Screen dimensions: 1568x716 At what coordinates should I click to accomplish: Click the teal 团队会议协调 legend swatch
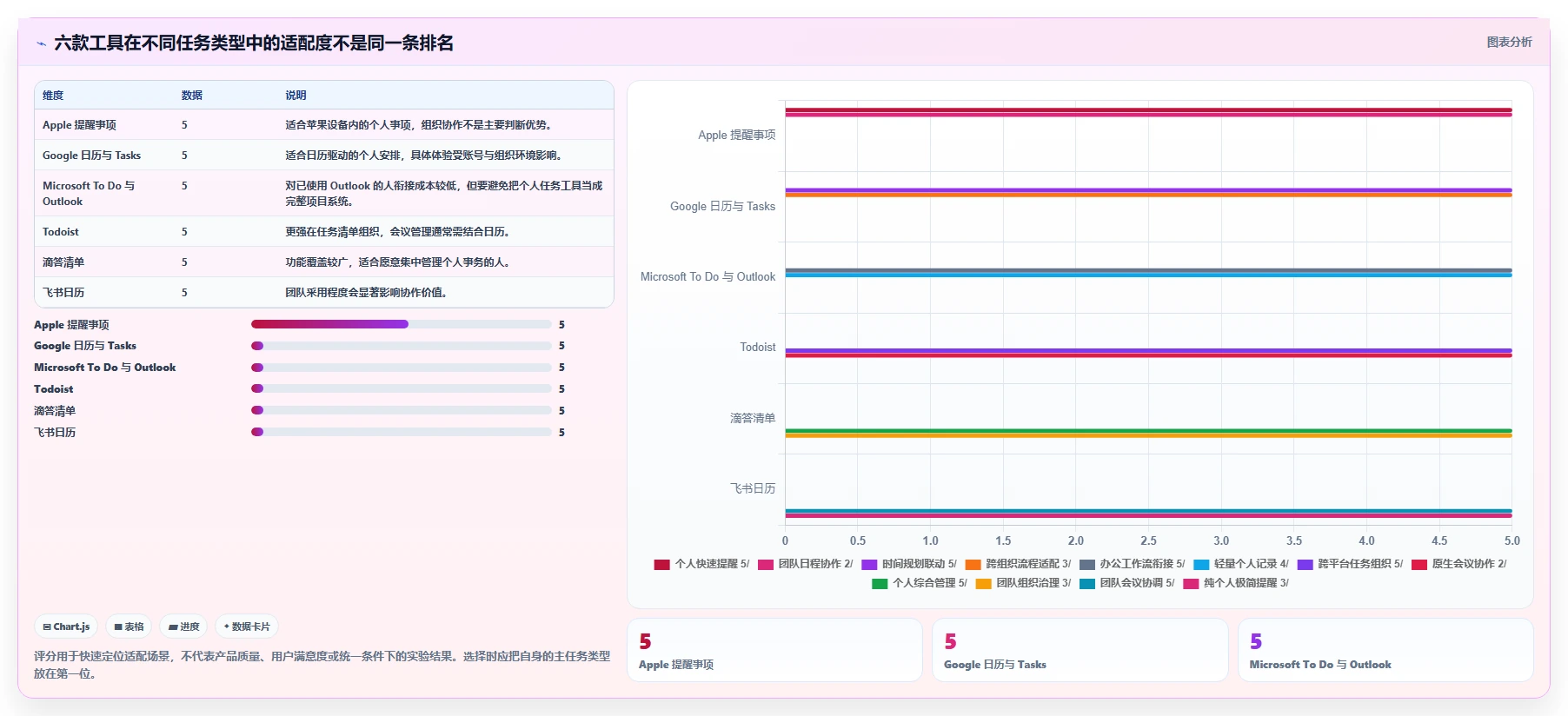click(x=1086, y=584)
